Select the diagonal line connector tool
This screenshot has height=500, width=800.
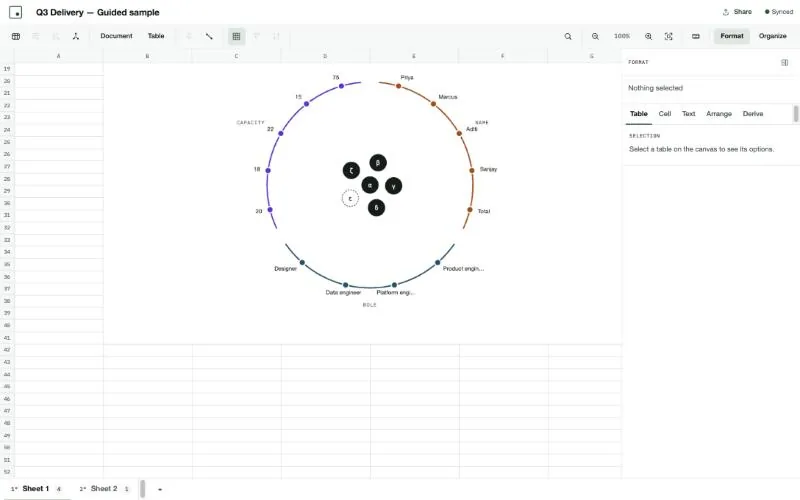pyautogui.click(x=209, y=36)
